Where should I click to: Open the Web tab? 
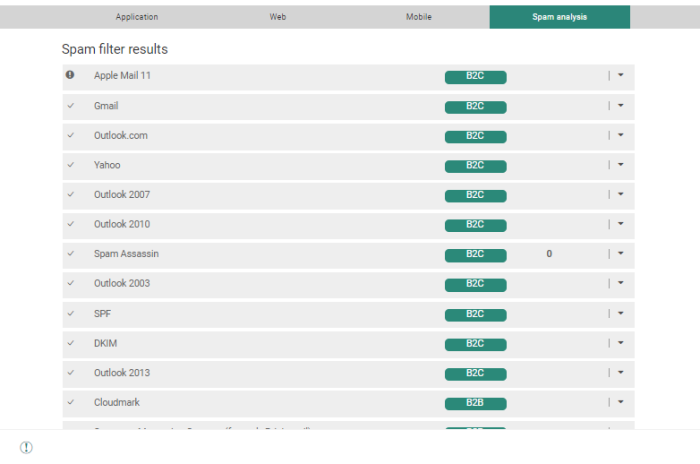[x=277, y=17]
